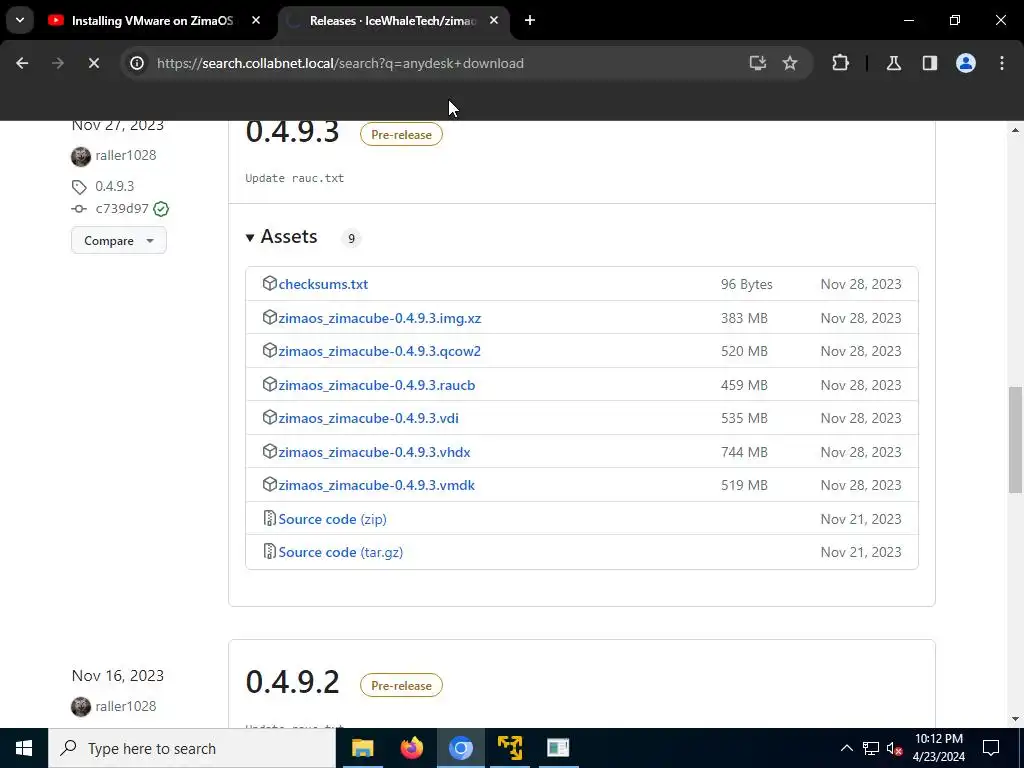Click the Pre-release badge for 0.4.9.3
This screenshot has width=1024, height=768.
(401, 135)
